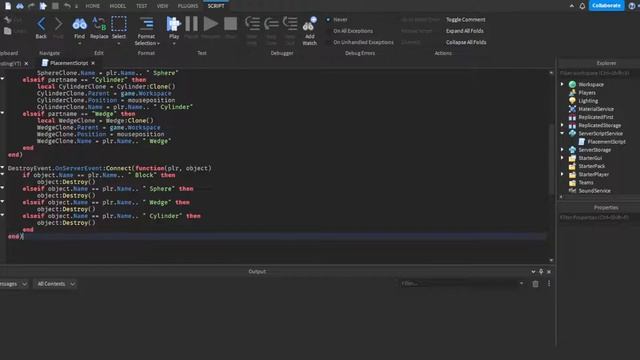
Task: Click Expand All Folds
Action: pyautogui.click(x=464, y=31)
